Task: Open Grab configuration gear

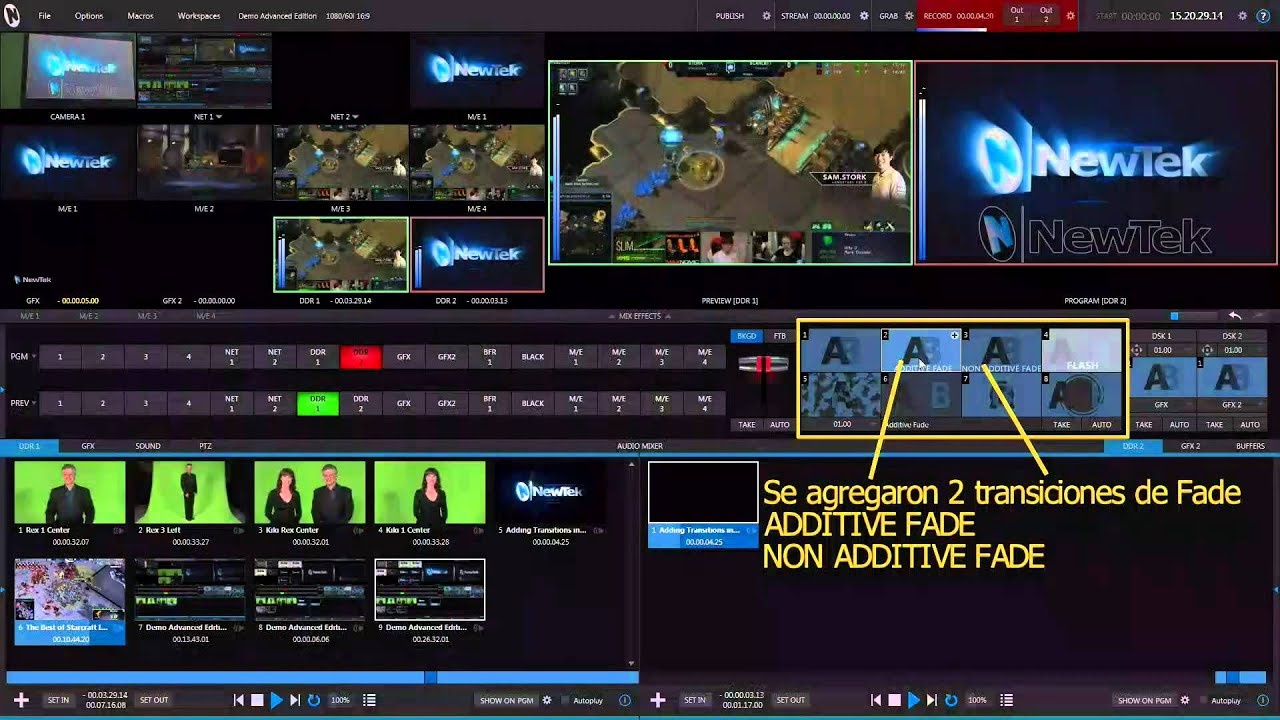Action: (909, 16)
